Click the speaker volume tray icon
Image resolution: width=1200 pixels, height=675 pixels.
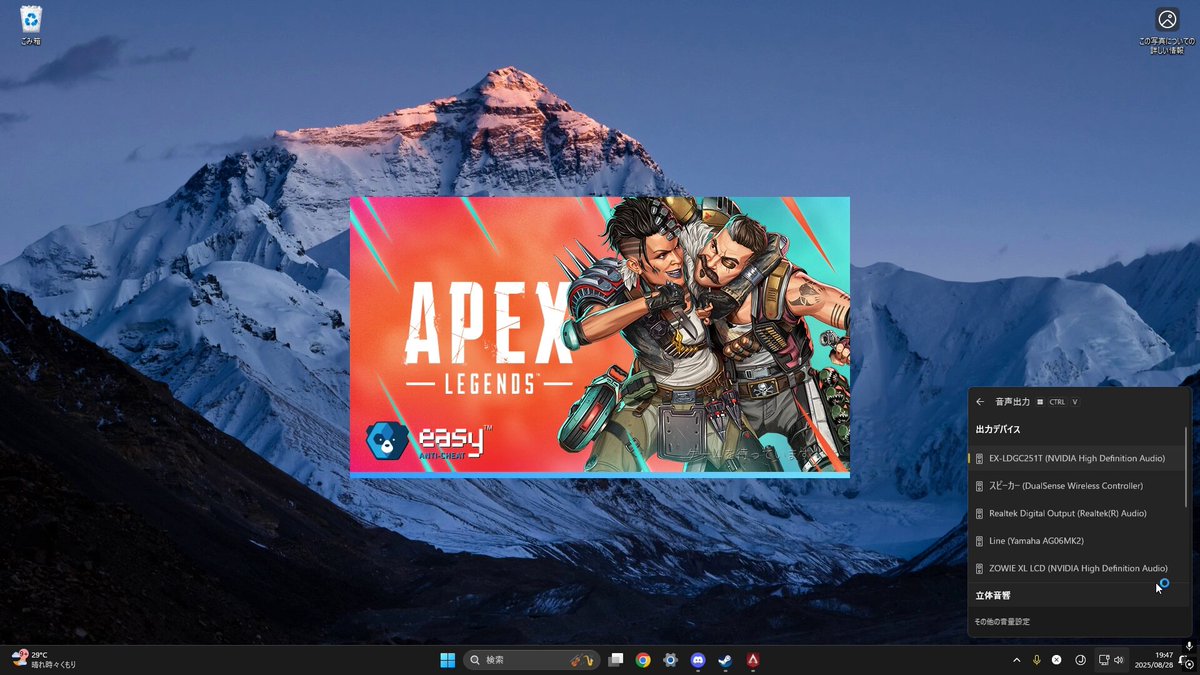point(1118,660)
